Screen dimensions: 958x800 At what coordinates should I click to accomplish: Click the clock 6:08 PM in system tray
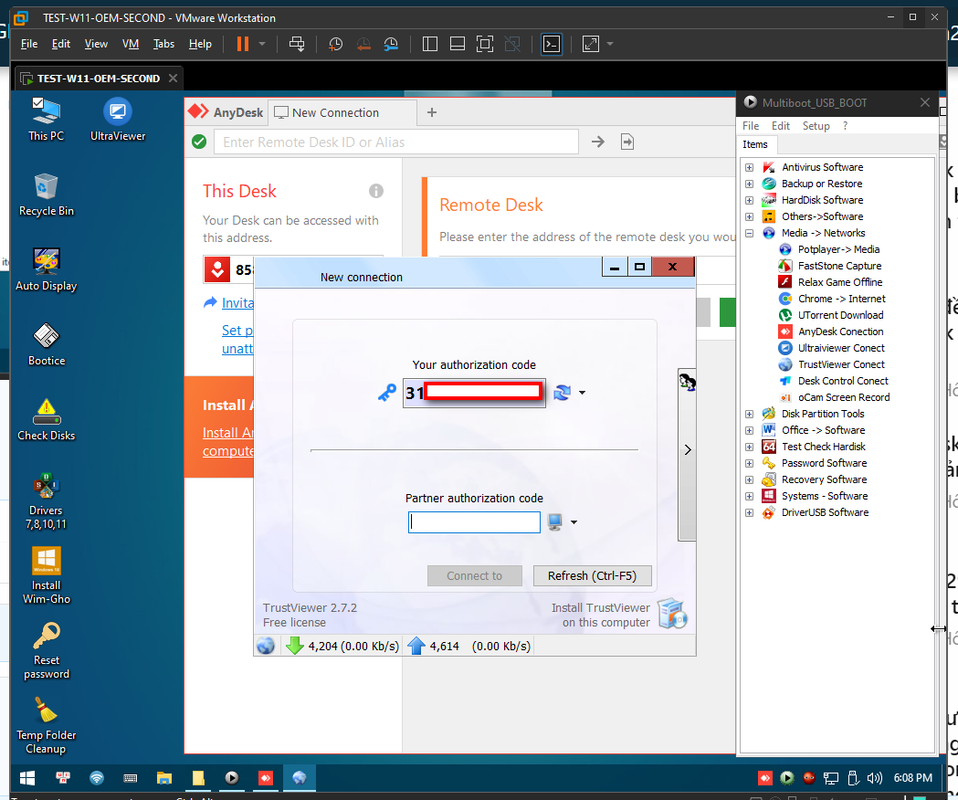[913, 778]
